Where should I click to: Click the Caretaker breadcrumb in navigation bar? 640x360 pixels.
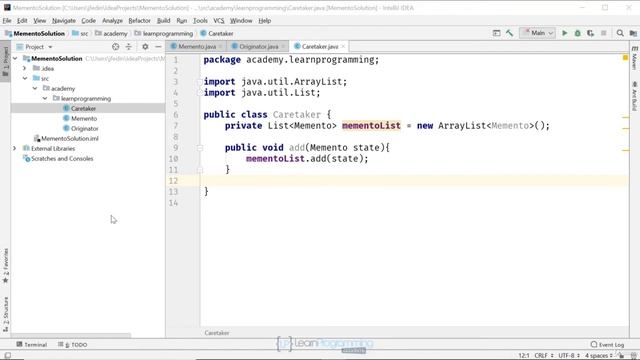(x=217, y=33)
